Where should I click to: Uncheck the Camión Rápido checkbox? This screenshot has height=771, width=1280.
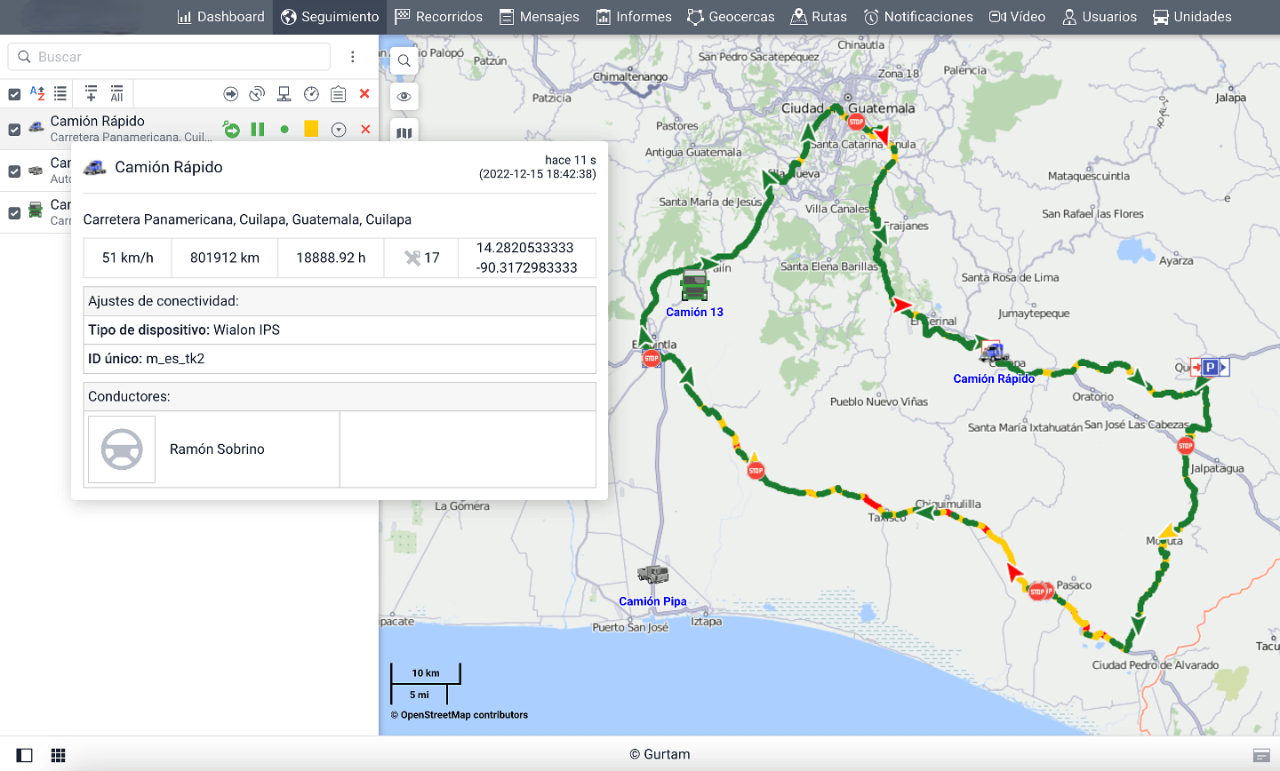click(14, 130)
